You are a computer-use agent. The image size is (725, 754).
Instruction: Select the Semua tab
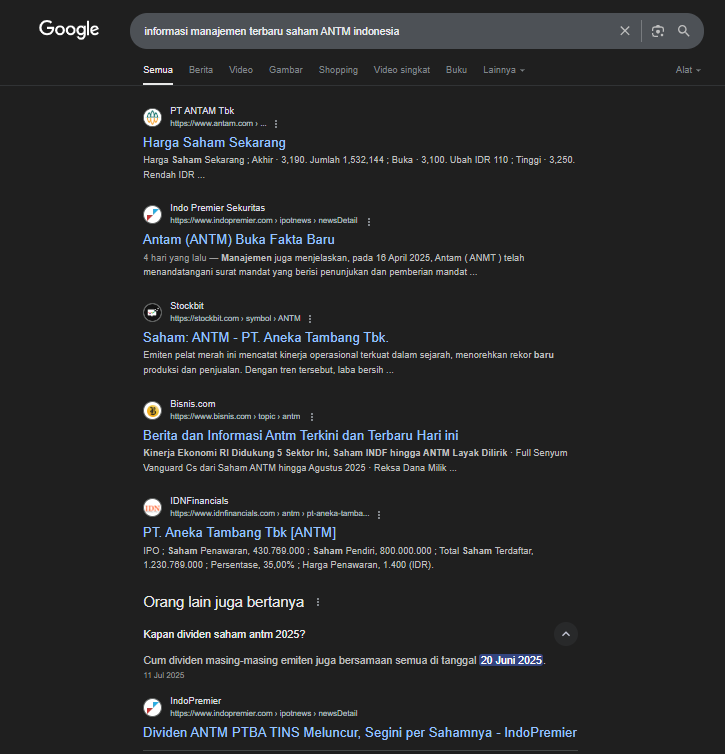click(158, 70)
